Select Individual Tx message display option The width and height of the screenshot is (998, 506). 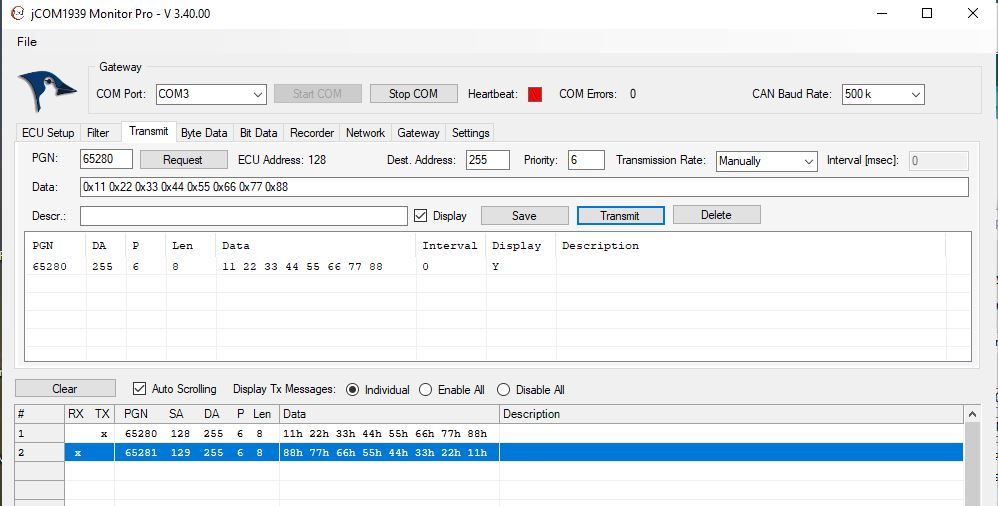(x=352, y=390)
